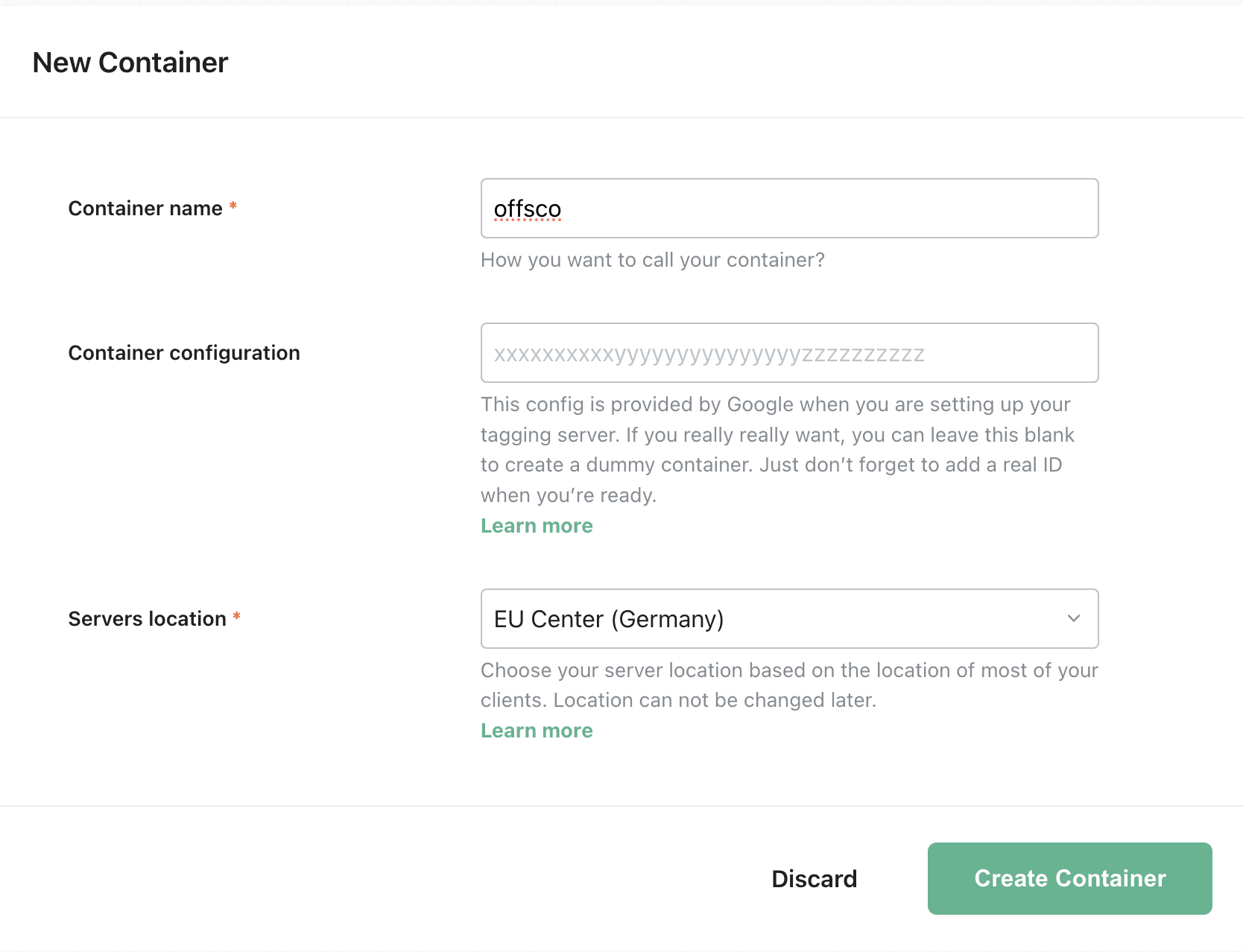Click Discard to cancel container creation

click(814, 878)
